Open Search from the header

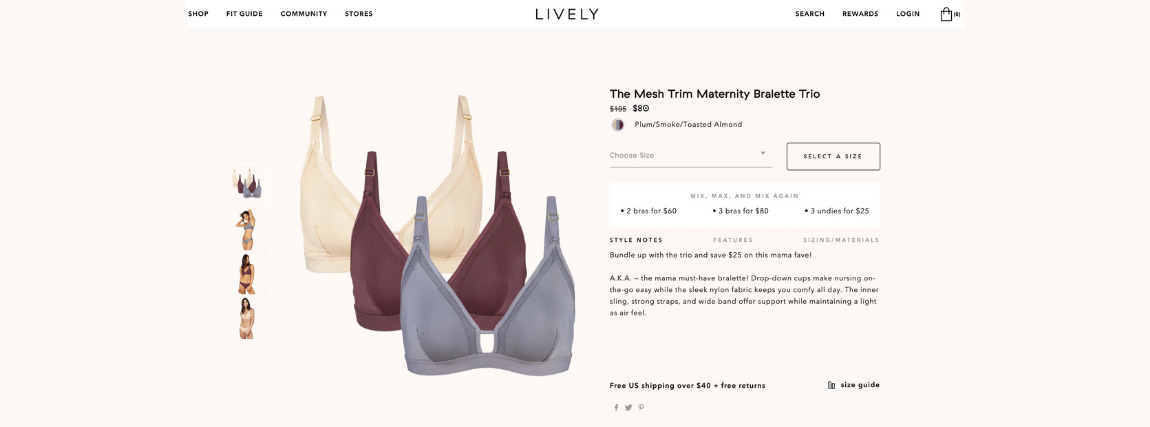[x=810, y=14]
